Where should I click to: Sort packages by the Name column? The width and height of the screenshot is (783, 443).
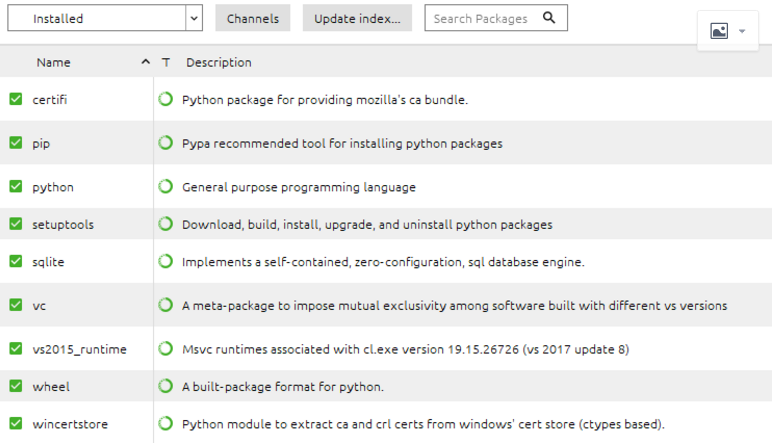(54, 62)
